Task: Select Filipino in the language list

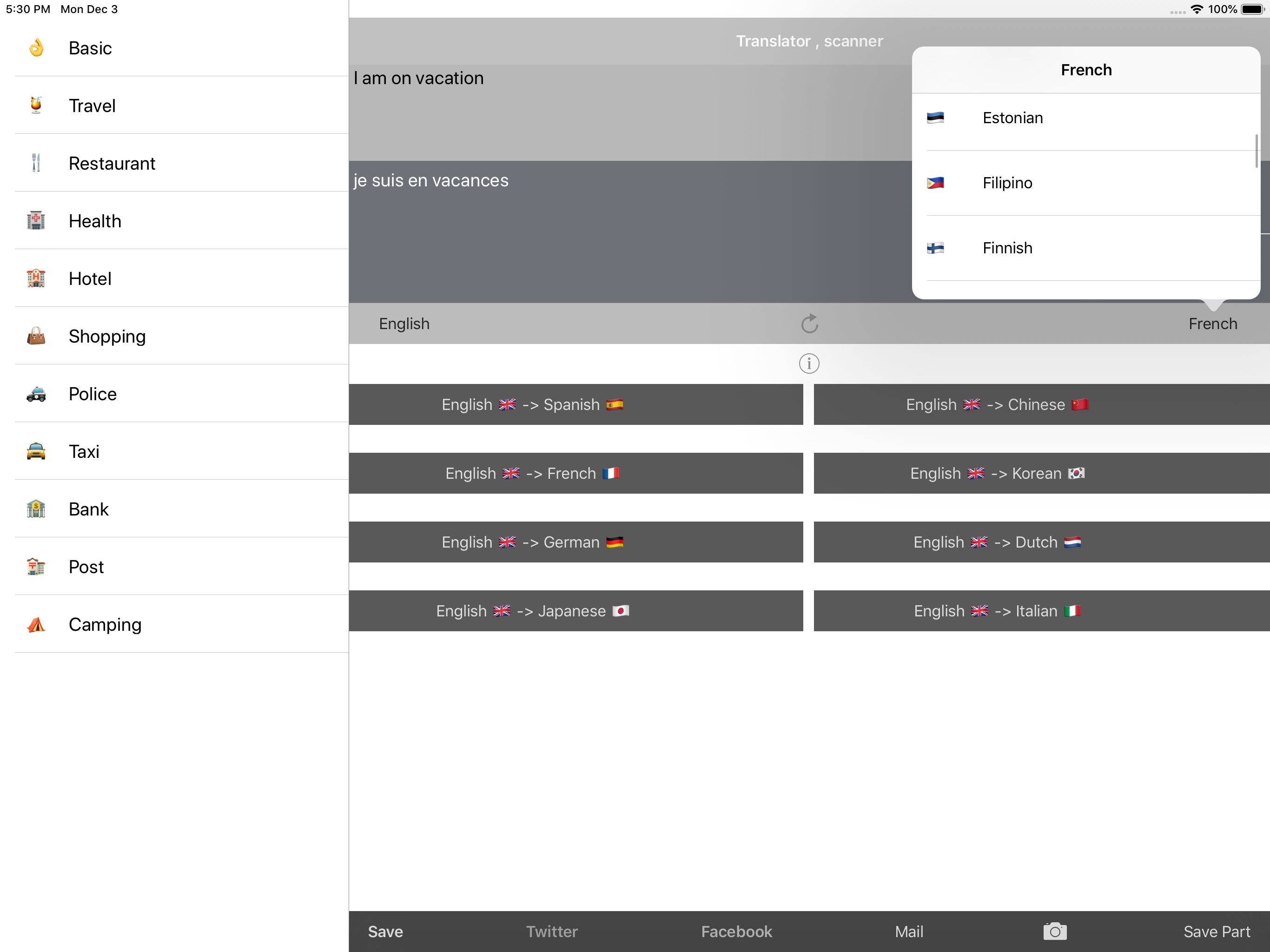Action: (x=1086, y=183)
